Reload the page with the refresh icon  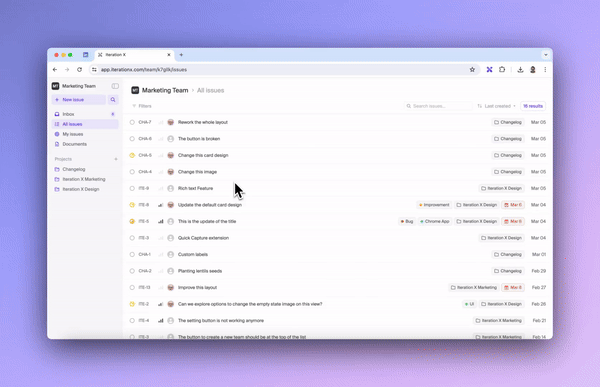click(x=79, y=70)
